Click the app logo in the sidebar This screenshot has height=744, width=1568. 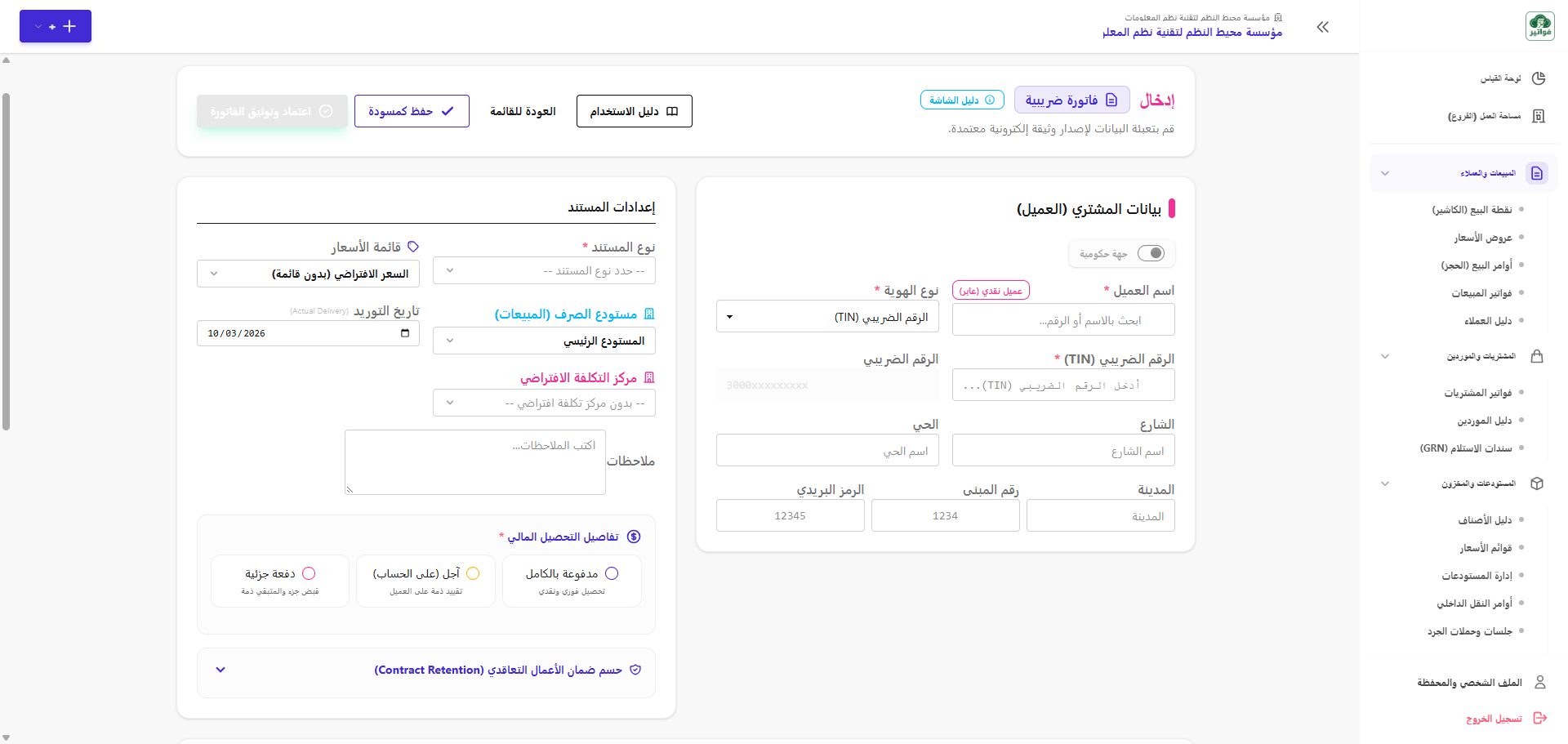1540,26
